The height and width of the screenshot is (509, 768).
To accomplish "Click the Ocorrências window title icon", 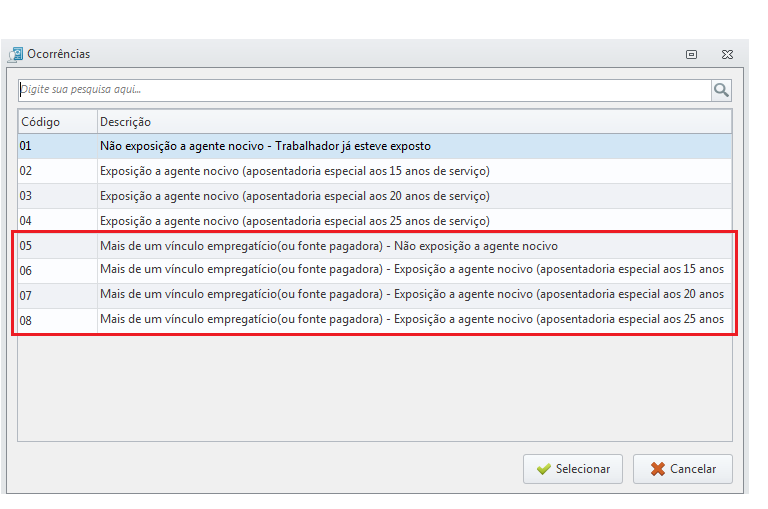I will (x=15, y=54).
